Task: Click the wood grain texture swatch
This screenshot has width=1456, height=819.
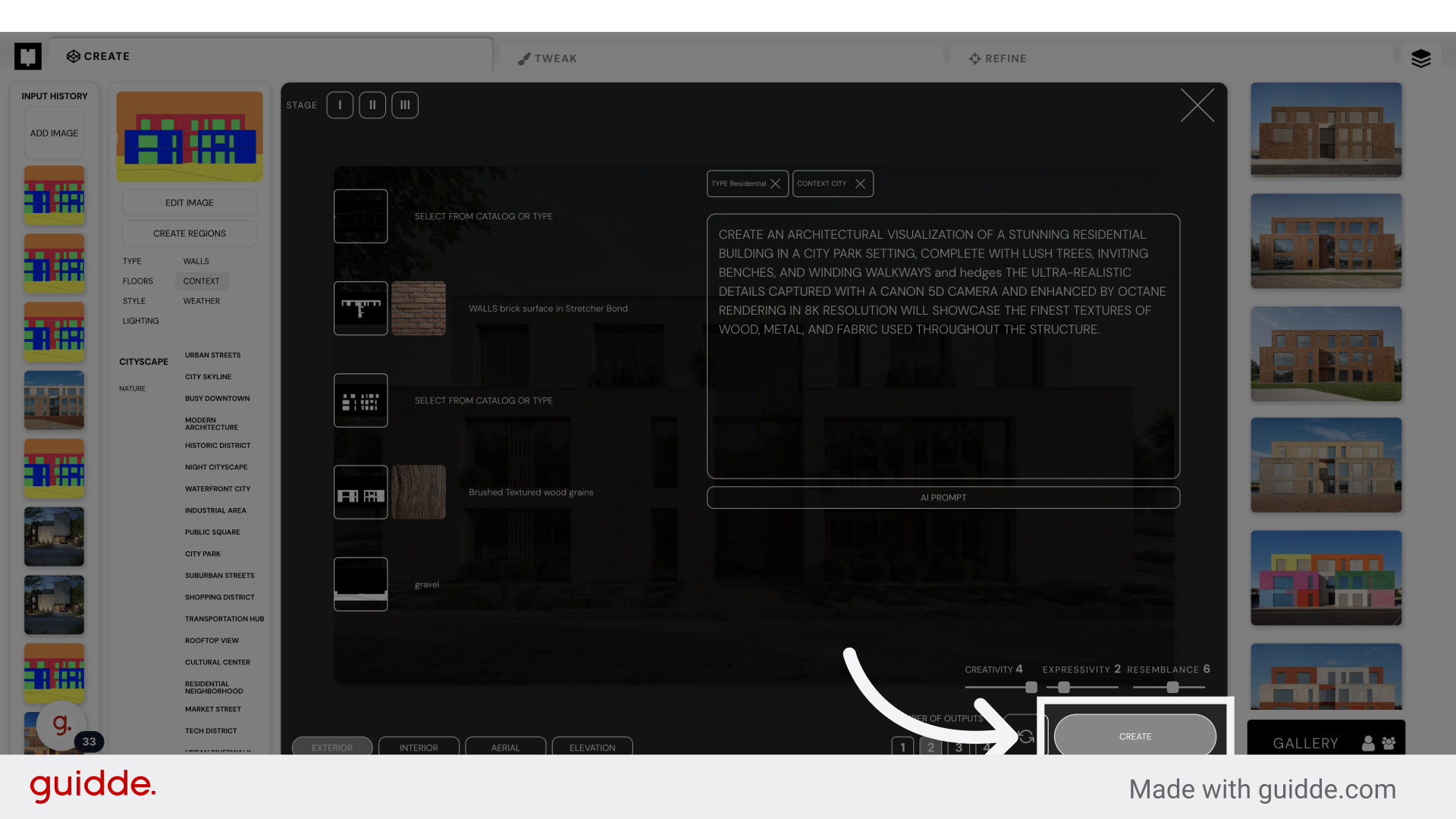Action: pos(419,492)
